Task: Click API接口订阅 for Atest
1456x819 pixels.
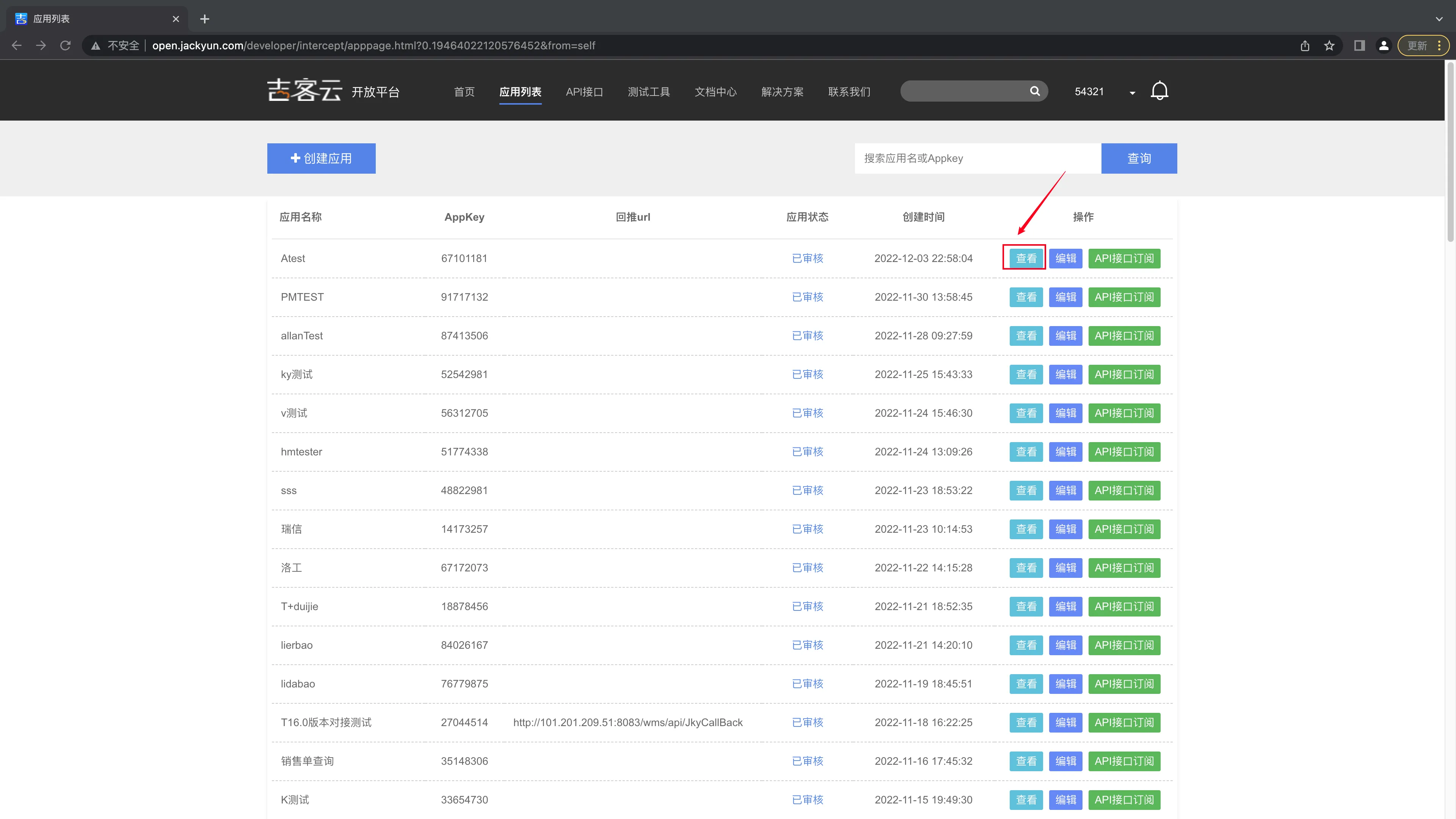Action: (1124, 258)
